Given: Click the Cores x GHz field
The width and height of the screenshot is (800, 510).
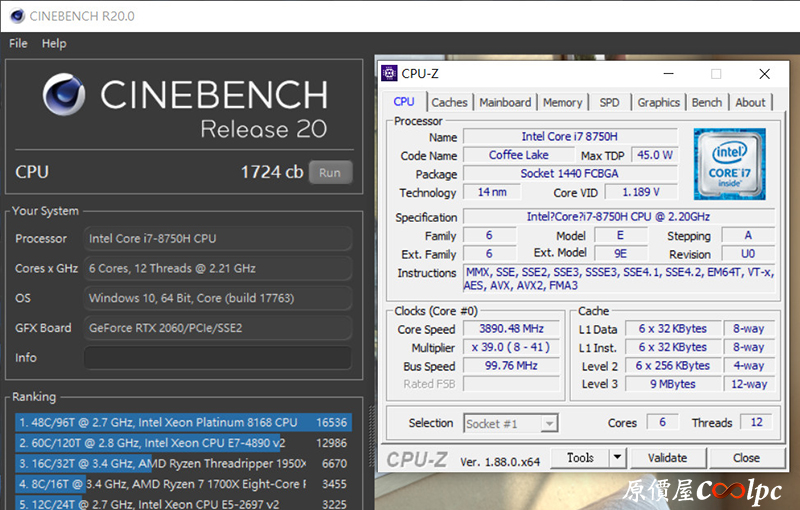Looking at the screenshot, I should pyautogui.click(x=218, y=268).
